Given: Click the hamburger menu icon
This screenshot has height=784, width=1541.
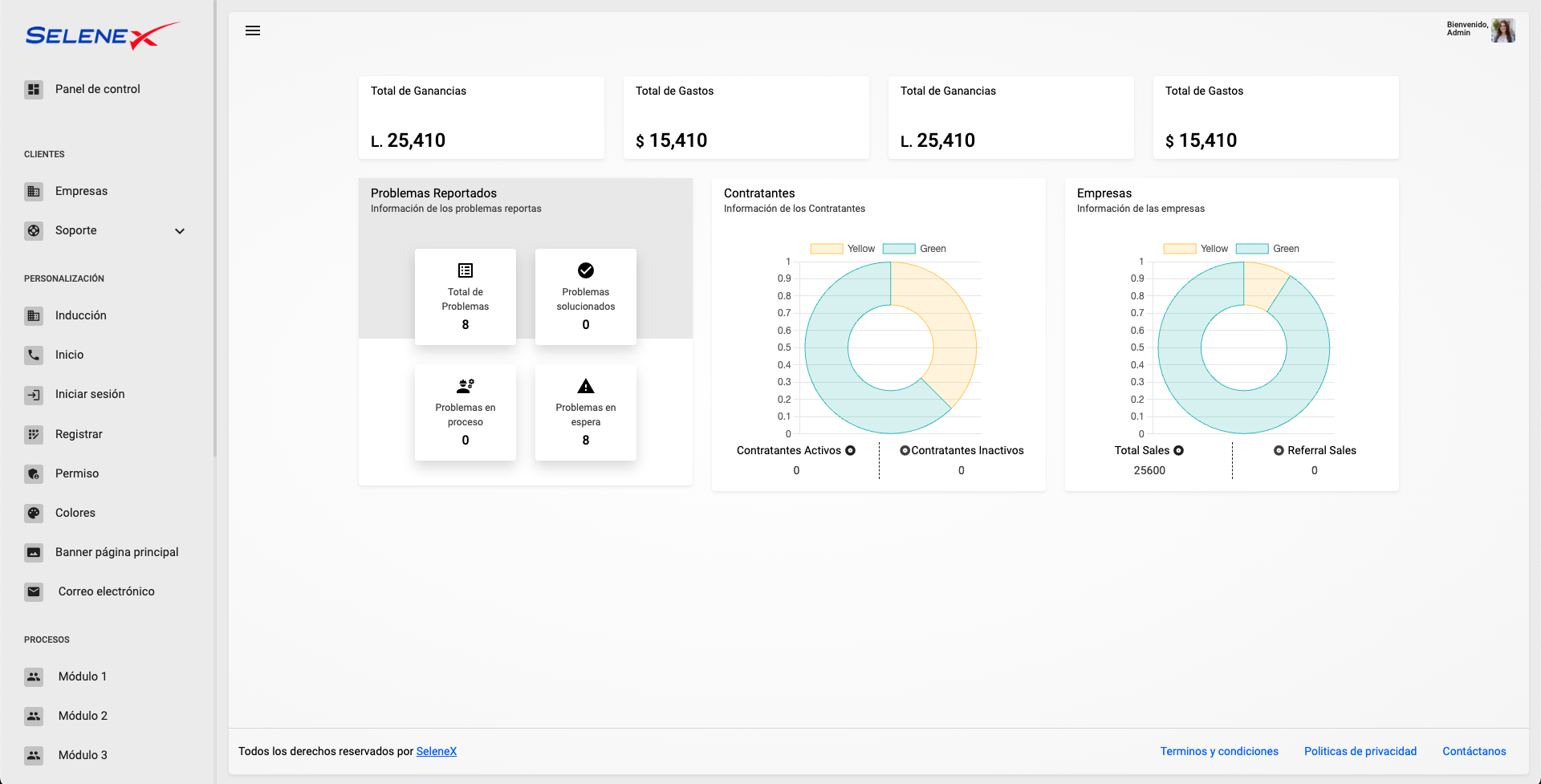Looking at the screenshot, I should (253, 30).
